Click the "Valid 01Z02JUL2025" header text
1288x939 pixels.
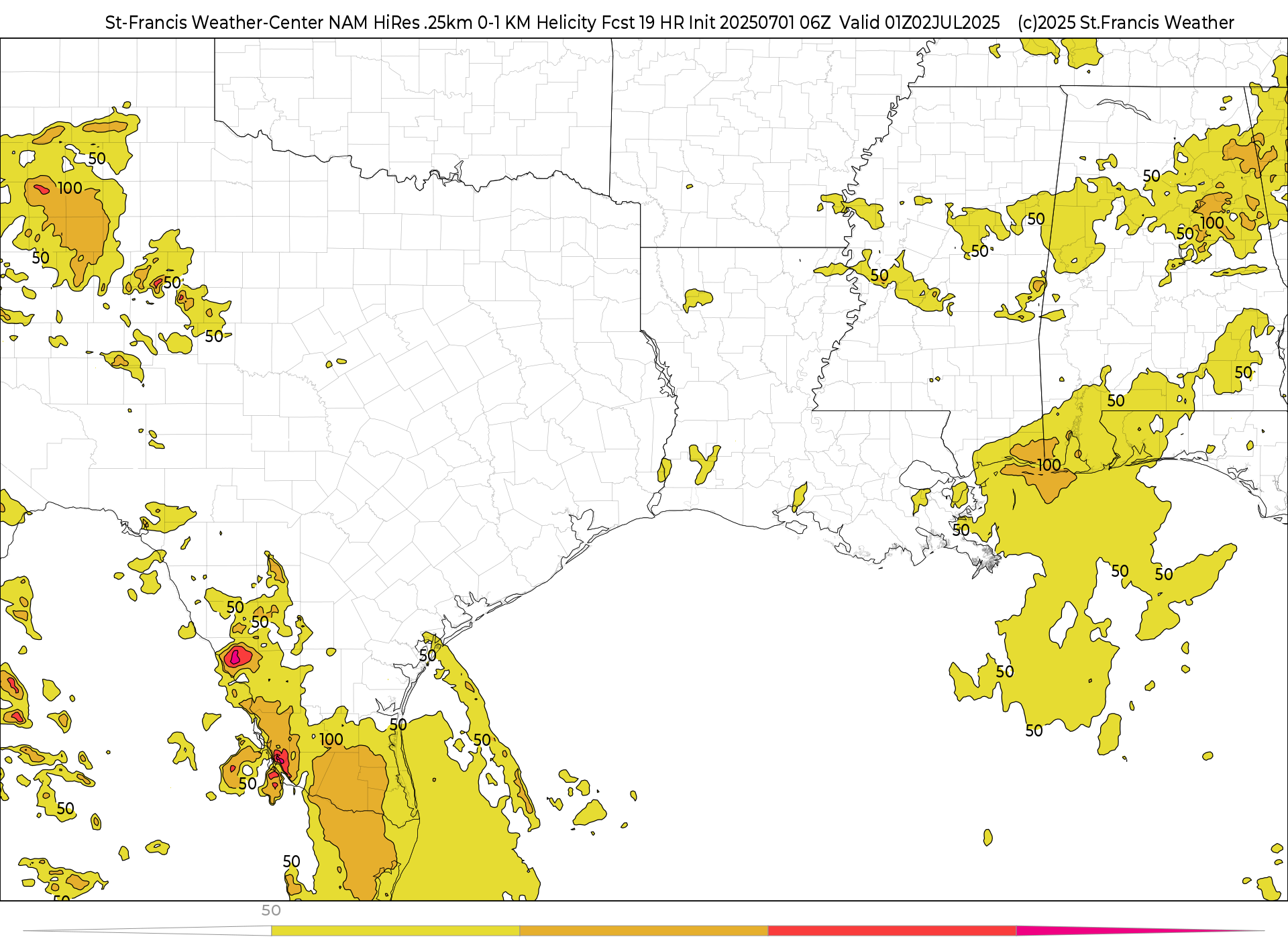tap(919, 23)
